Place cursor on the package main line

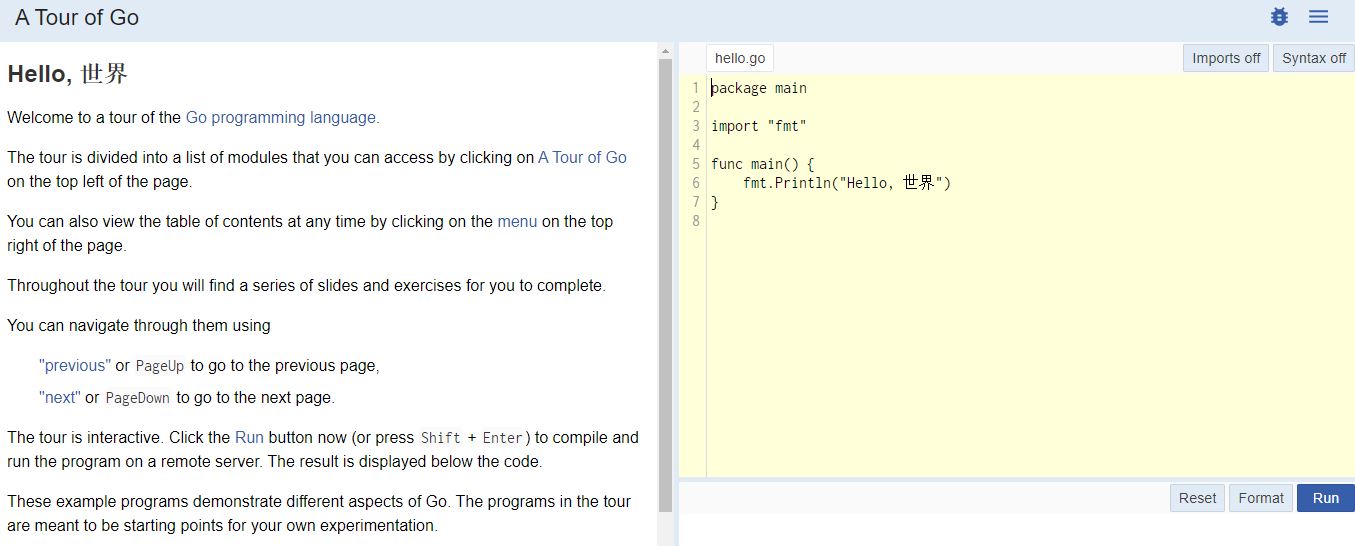(759, 88)
